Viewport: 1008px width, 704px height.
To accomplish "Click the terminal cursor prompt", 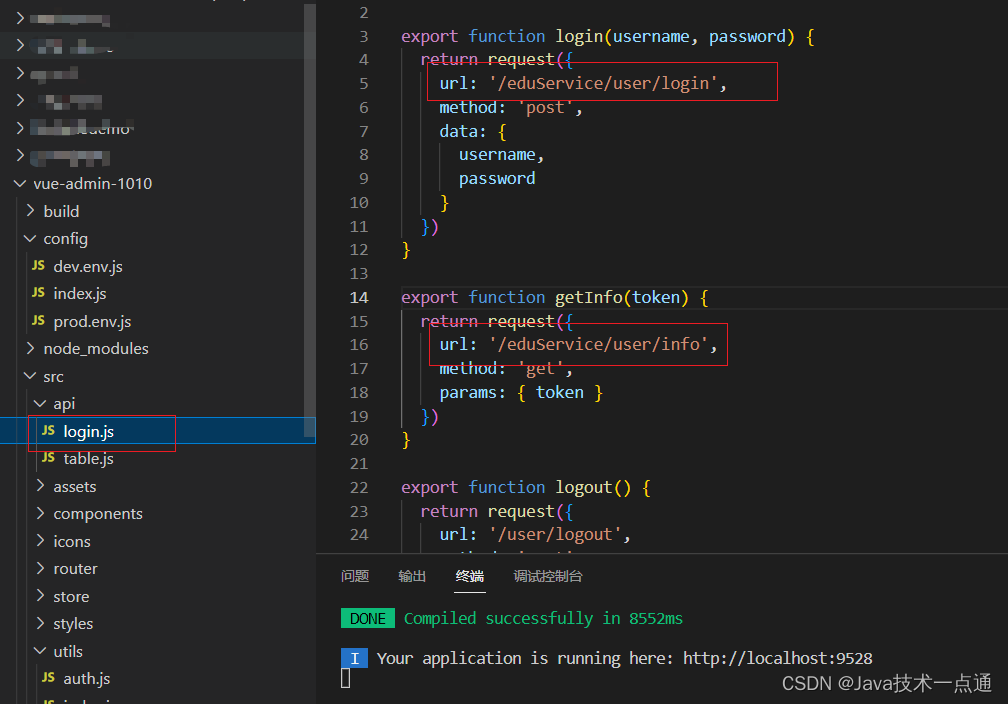I will (x=346, y=678).
